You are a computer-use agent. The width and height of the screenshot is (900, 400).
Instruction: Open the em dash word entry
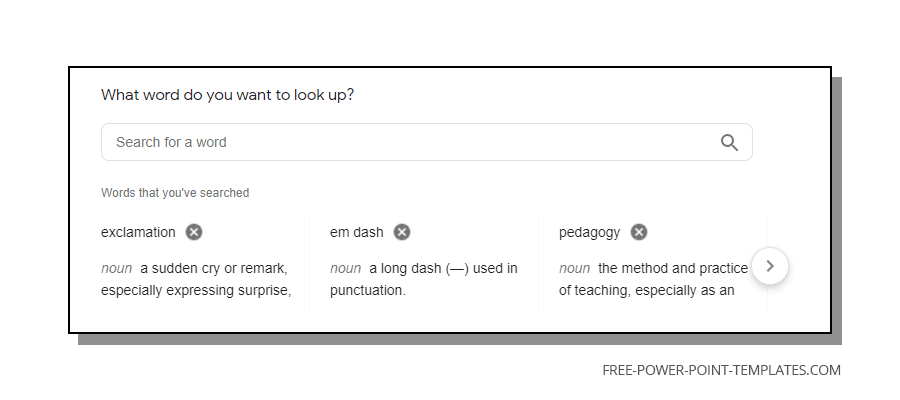356,232
